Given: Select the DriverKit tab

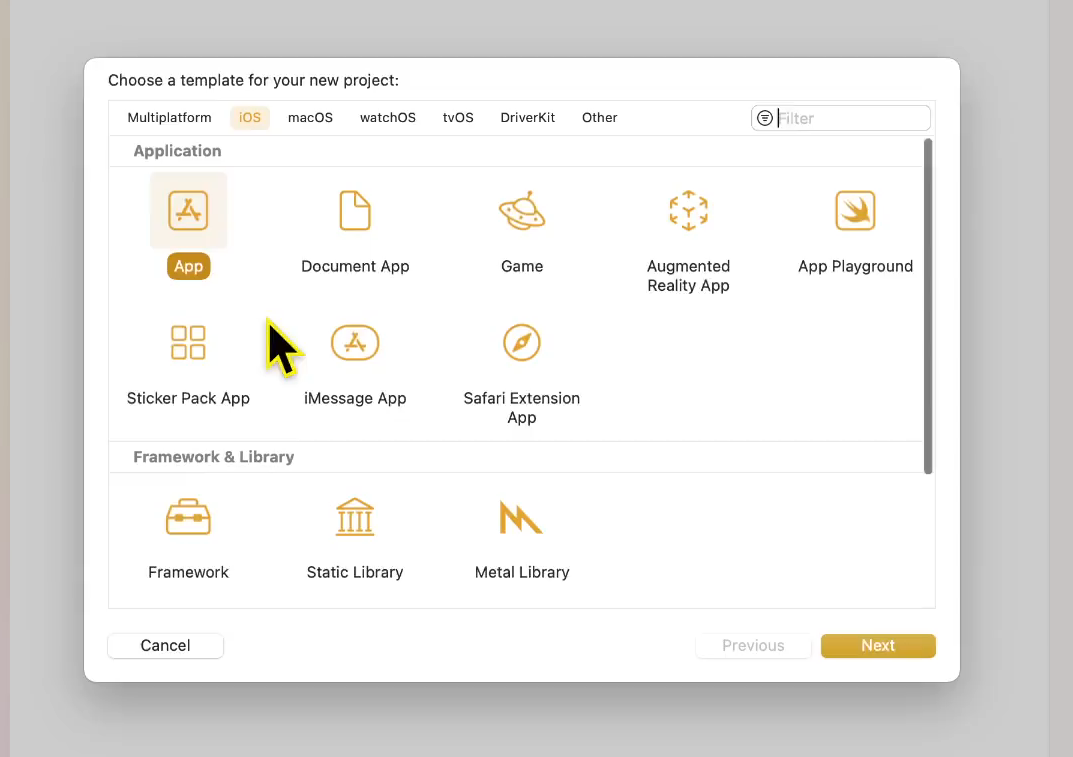Looking at the screenshot, I should pos(528,118).
